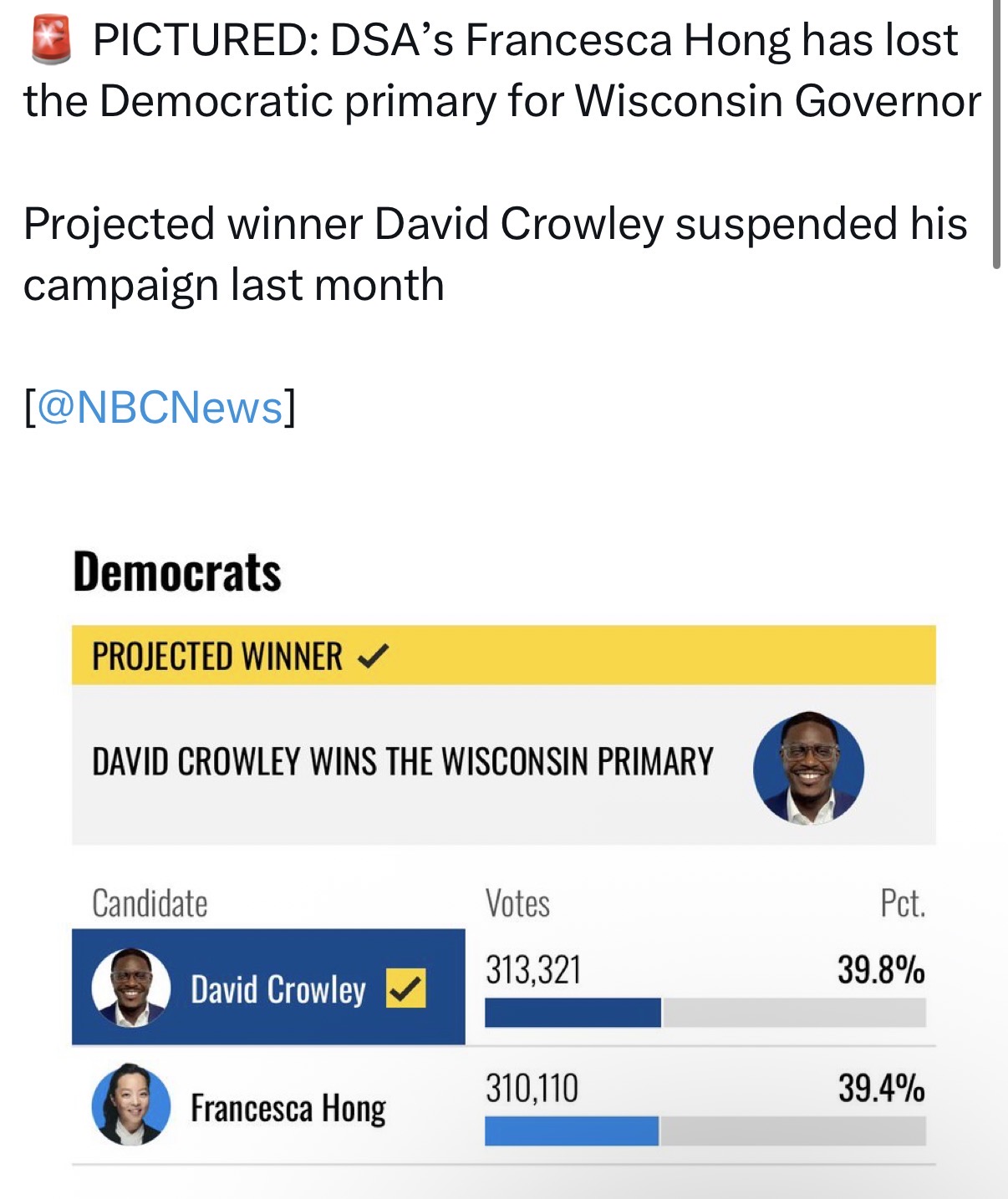
Task: Click the vertical scrollbar on right edge
Action: coord(995,134)
